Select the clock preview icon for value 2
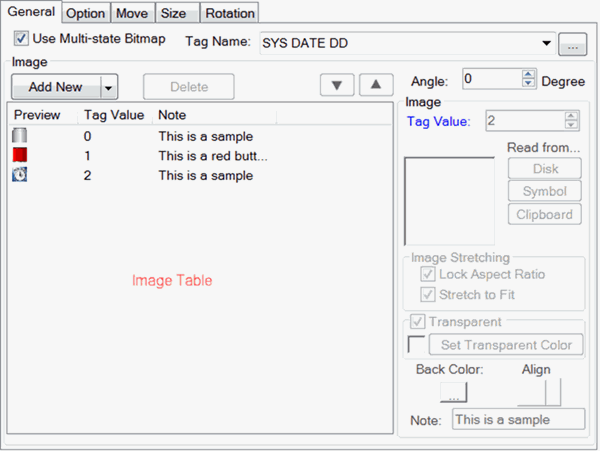This screenshot has height=451, width=600. (x=19, y=175)
